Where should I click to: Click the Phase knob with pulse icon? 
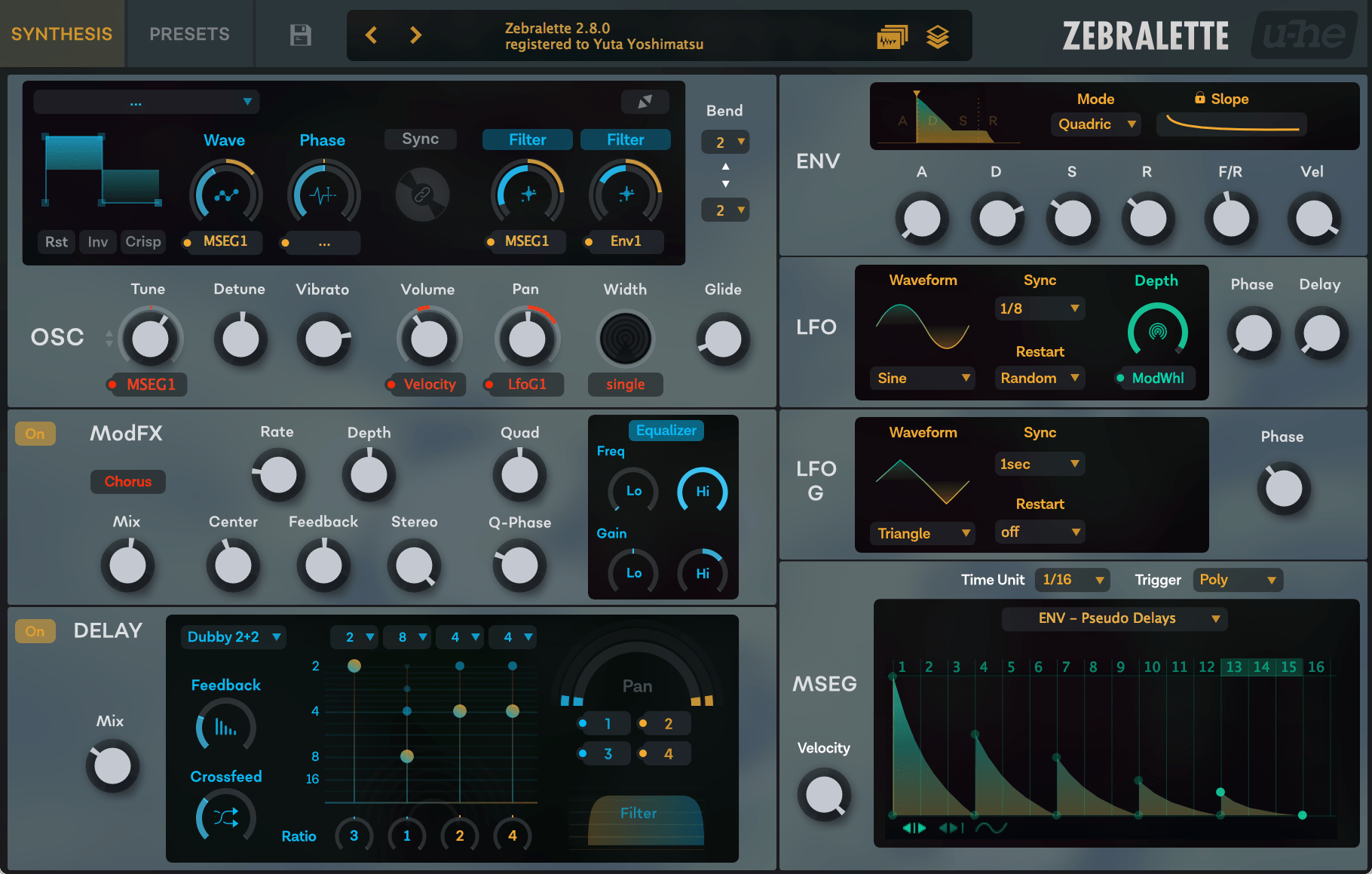[323, 194]
